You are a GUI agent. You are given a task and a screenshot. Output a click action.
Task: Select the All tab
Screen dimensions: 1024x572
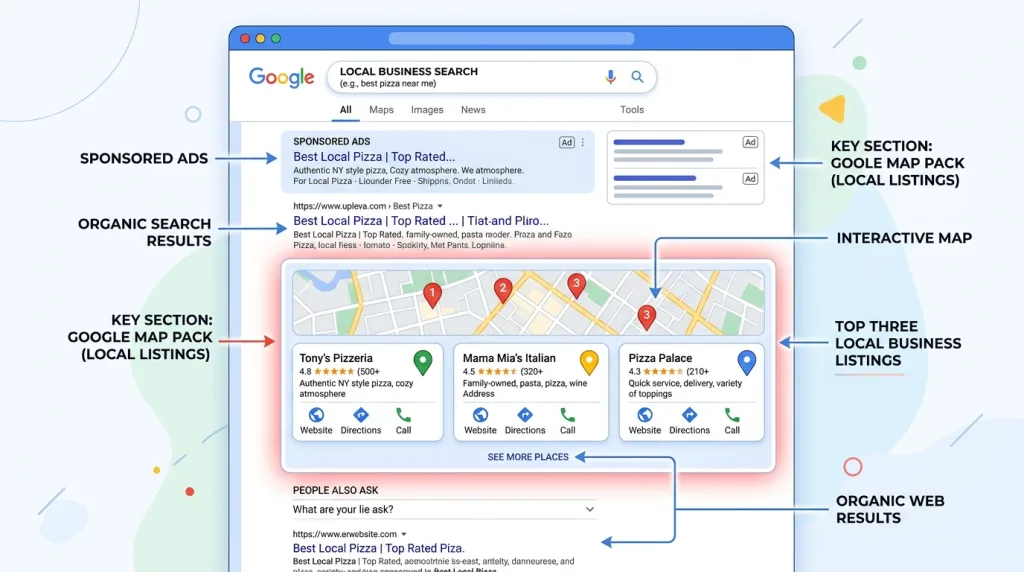click(345, 110)
